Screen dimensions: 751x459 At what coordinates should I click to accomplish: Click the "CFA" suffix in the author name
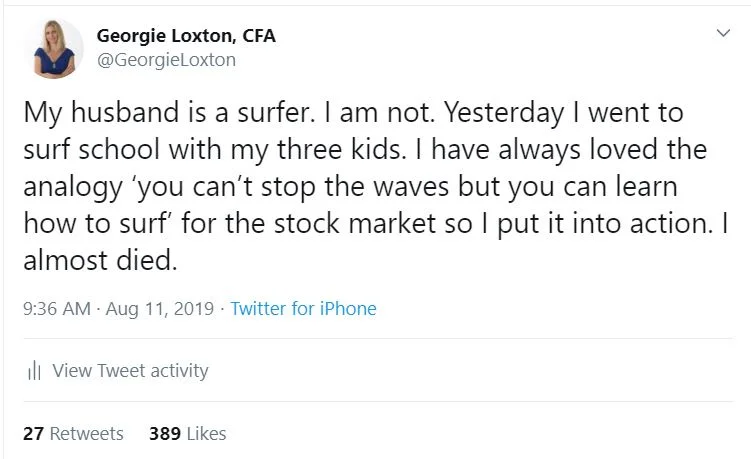pyautogui.click(x=257, y=36)
